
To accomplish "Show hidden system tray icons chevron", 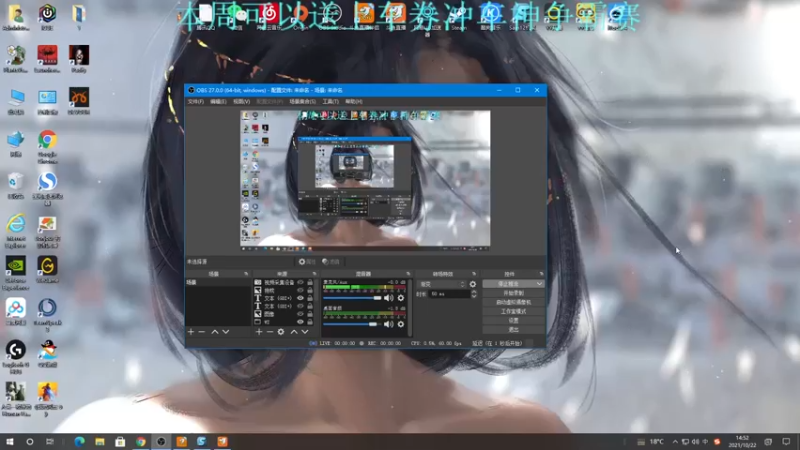I will (x=675, y=442).
